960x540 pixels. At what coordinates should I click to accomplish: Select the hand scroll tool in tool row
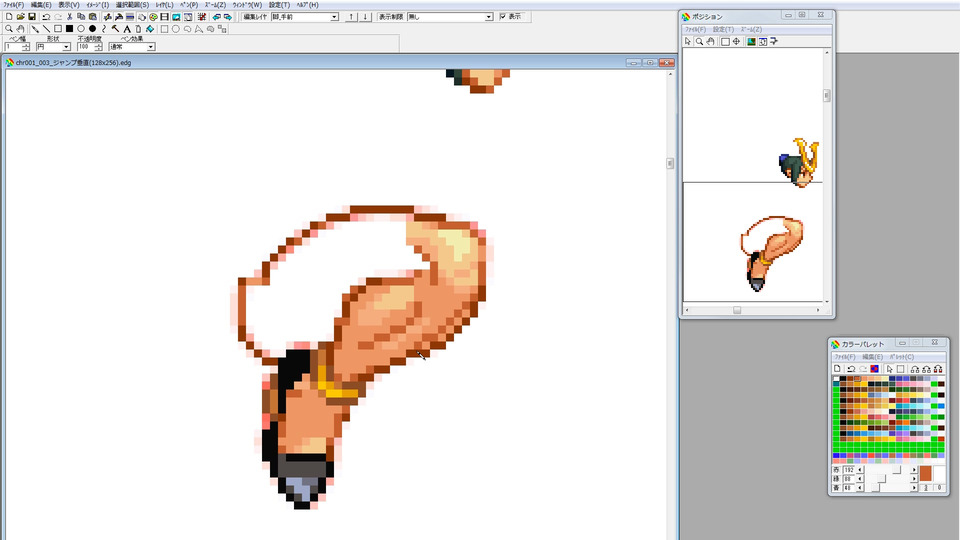[20, 29]
